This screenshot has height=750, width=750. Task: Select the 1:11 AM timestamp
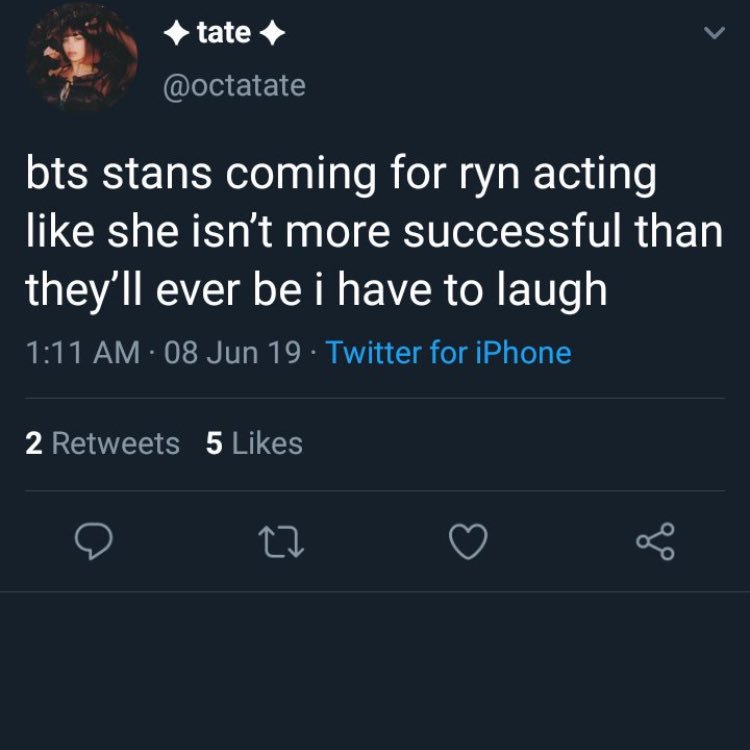pyautogui.click(x=83, y=353)
